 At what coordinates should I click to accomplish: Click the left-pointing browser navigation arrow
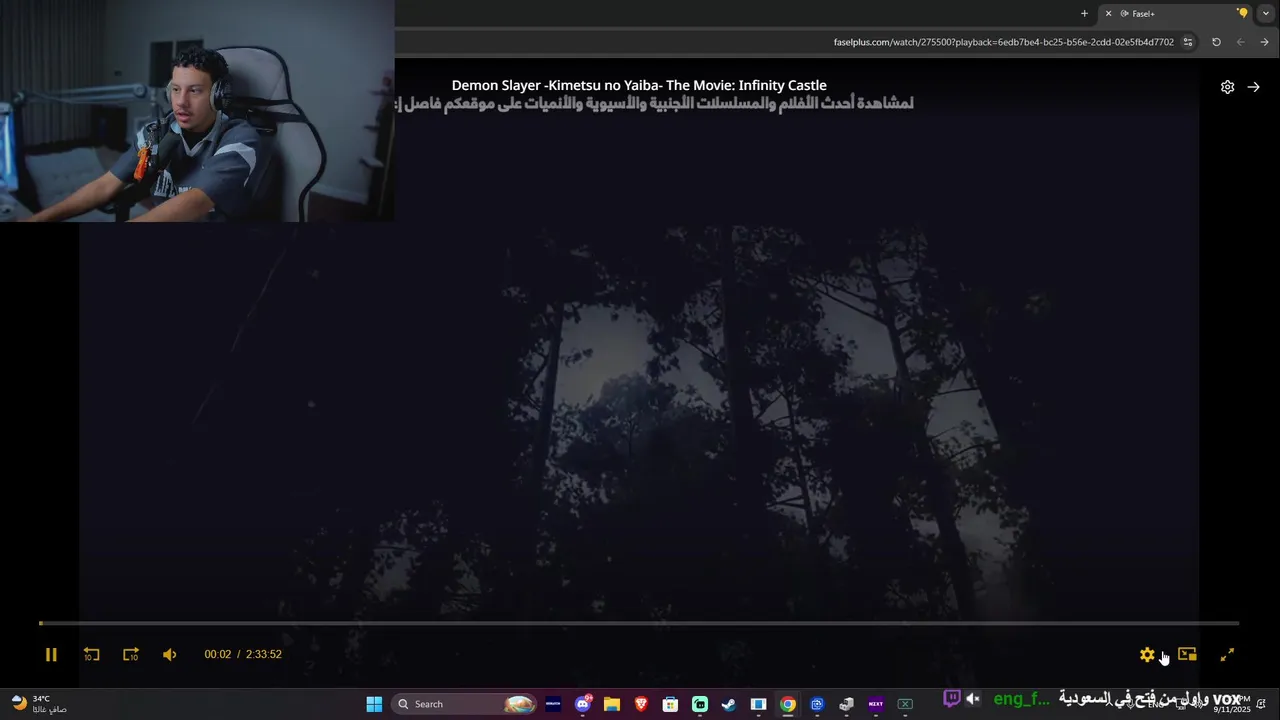pyautogui.click(x=1241, y=42)
